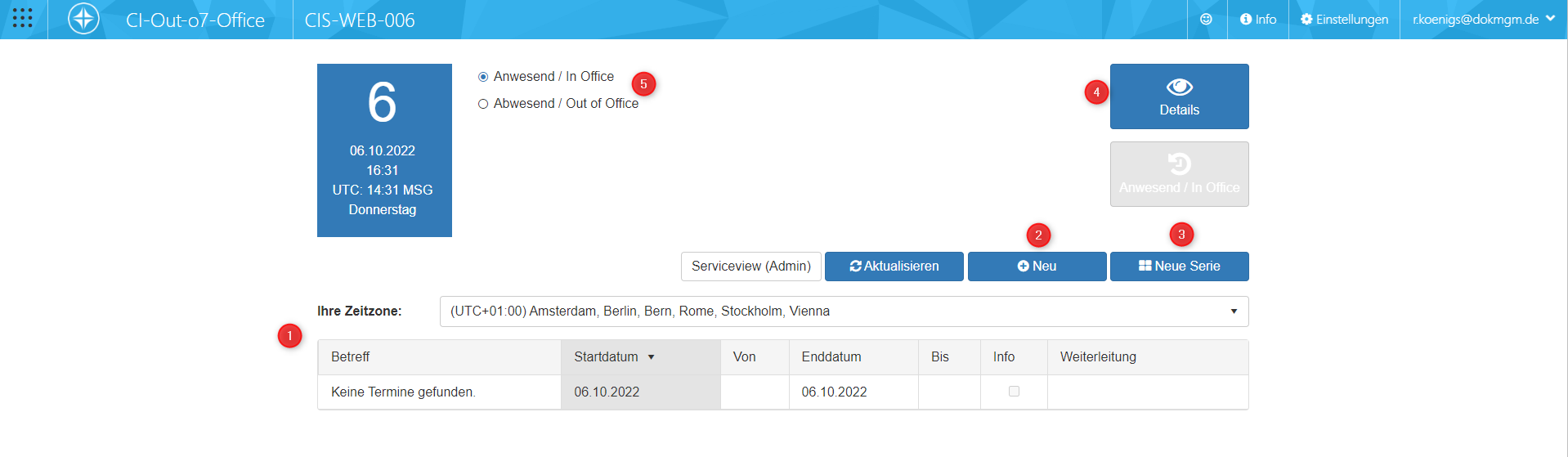Open the app launcher grid icon
This screenshot has width=1568, height=457.
[x=23, y=19]
